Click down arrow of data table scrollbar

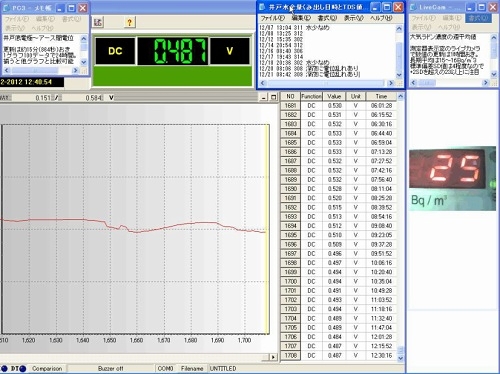tap(401, 358)
